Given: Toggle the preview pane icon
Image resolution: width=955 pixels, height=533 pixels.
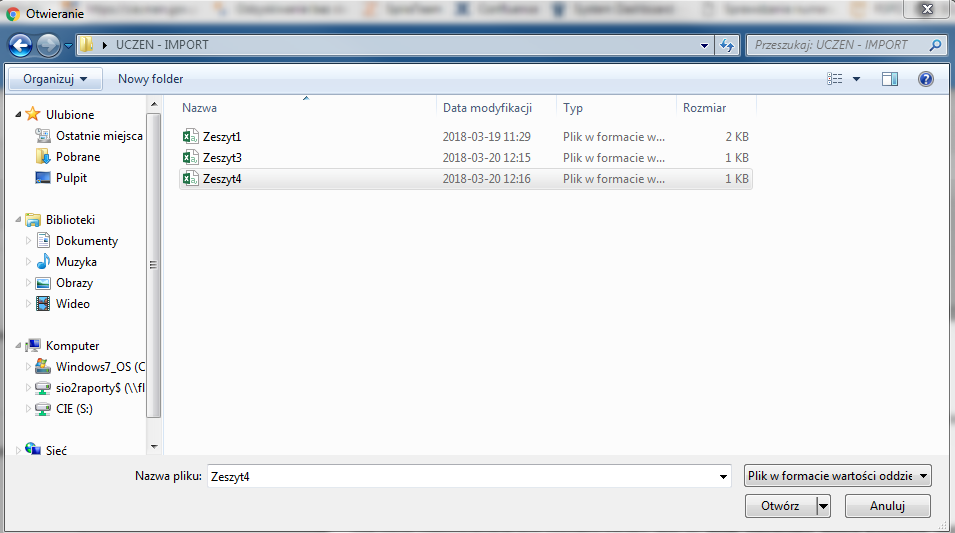Looking at the screenshot, I should 890,79.
